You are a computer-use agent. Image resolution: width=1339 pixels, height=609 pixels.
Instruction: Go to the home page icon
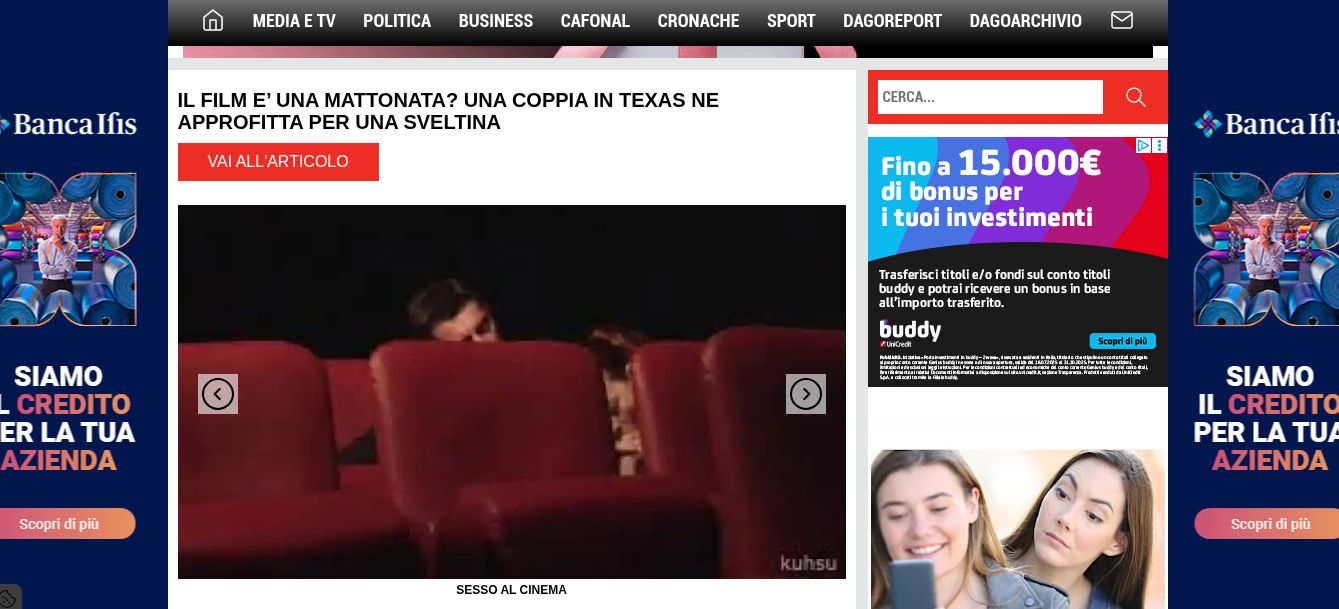coord(213,21)
